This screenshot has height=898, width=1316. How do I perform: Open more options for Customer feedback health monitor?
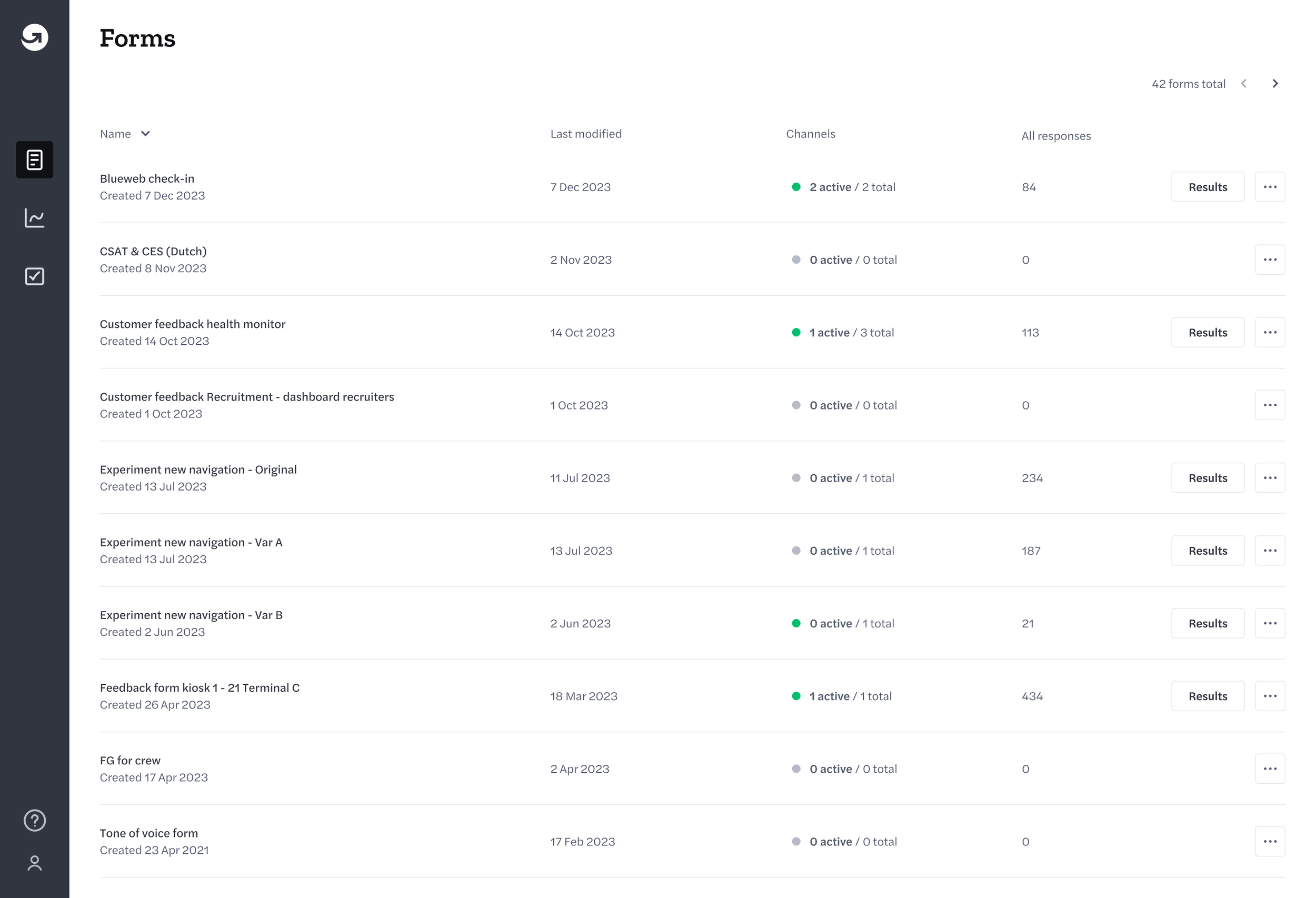click(x=1270, y=332)
